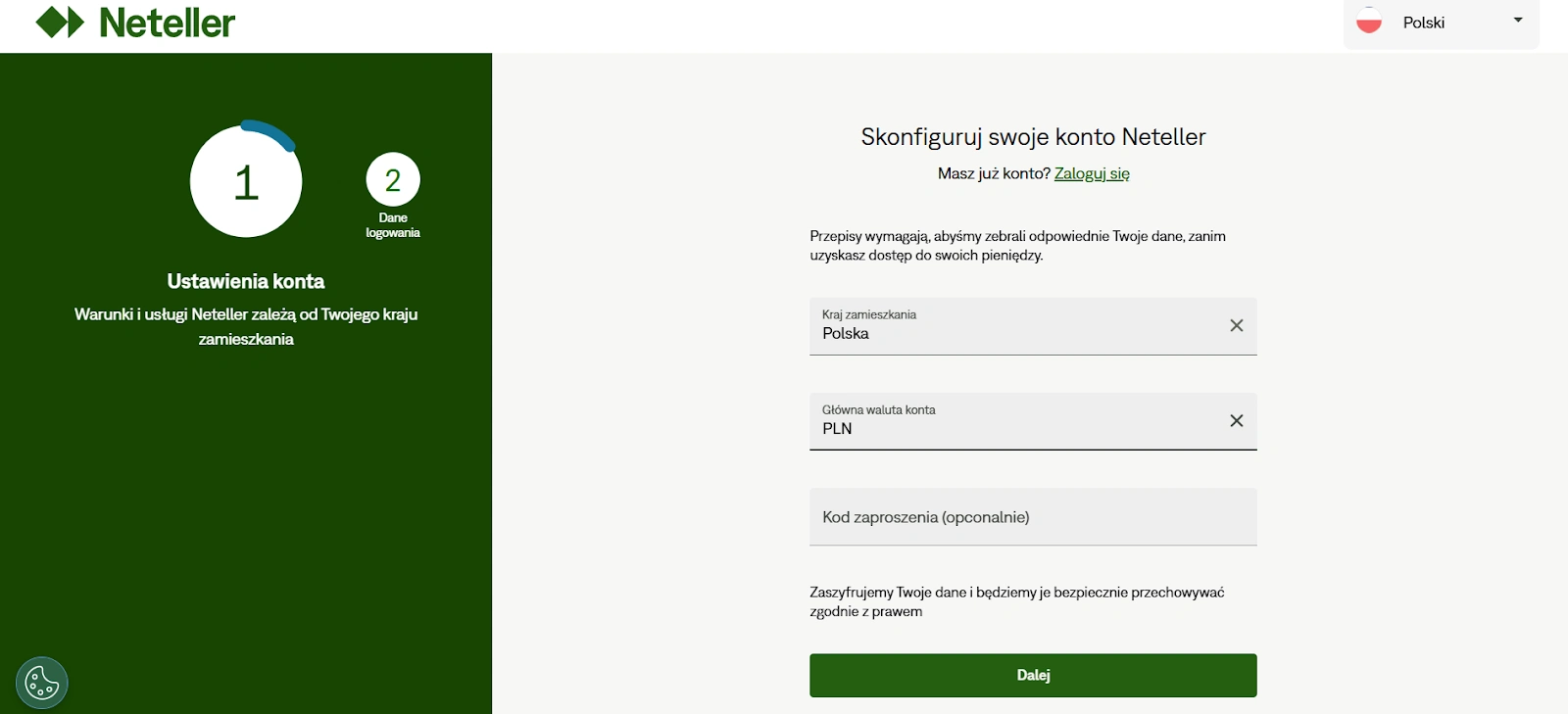Click the 'Dane logowania' step label
The height and width of the screenshot is (714, 1568).
pyautogui.click(x=393, y=225)
